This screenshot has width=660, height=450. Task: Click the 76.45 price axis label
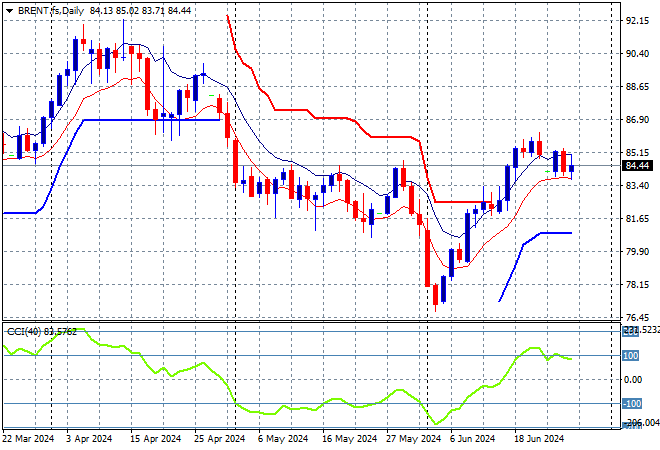click(637, 317)
